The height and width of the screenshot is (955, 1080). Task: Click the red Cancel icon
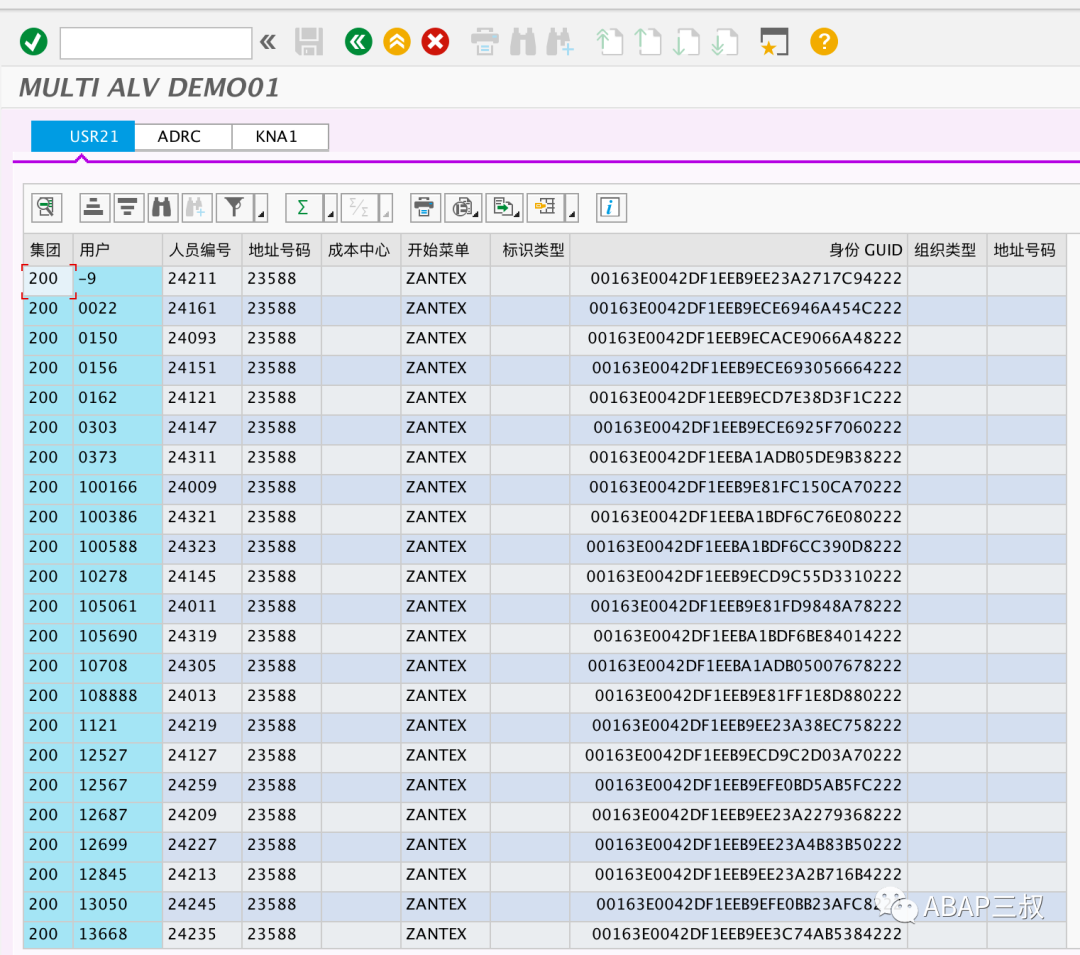click(x=435, y=42)
